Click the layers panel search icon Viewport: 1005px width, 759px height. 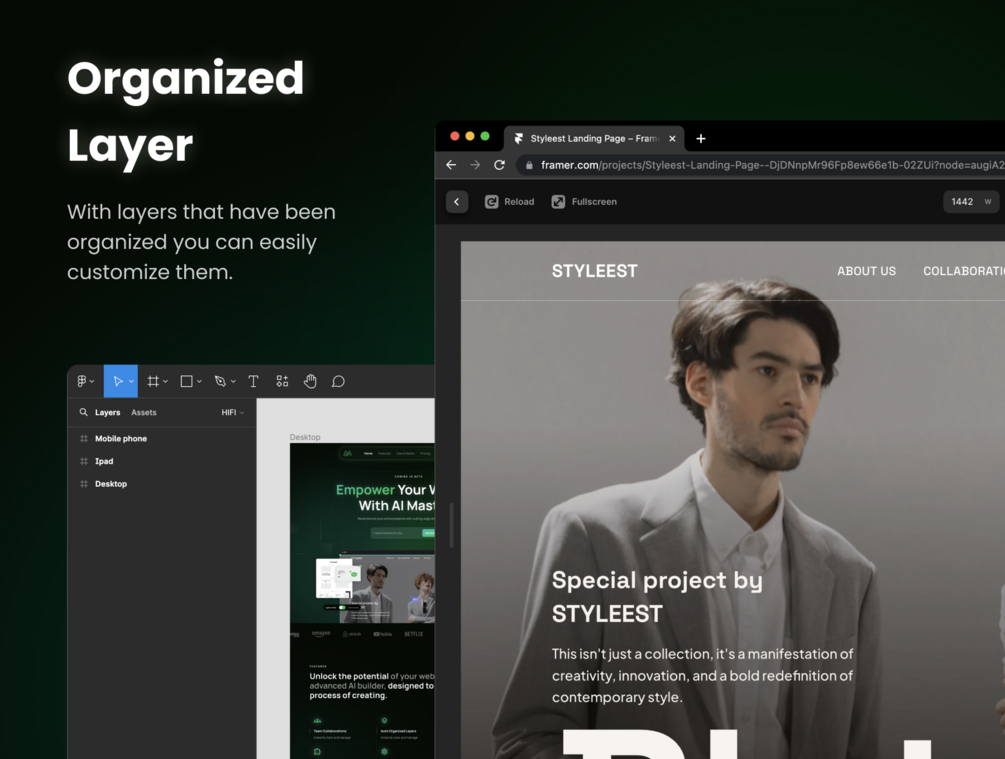pos(83,412)
